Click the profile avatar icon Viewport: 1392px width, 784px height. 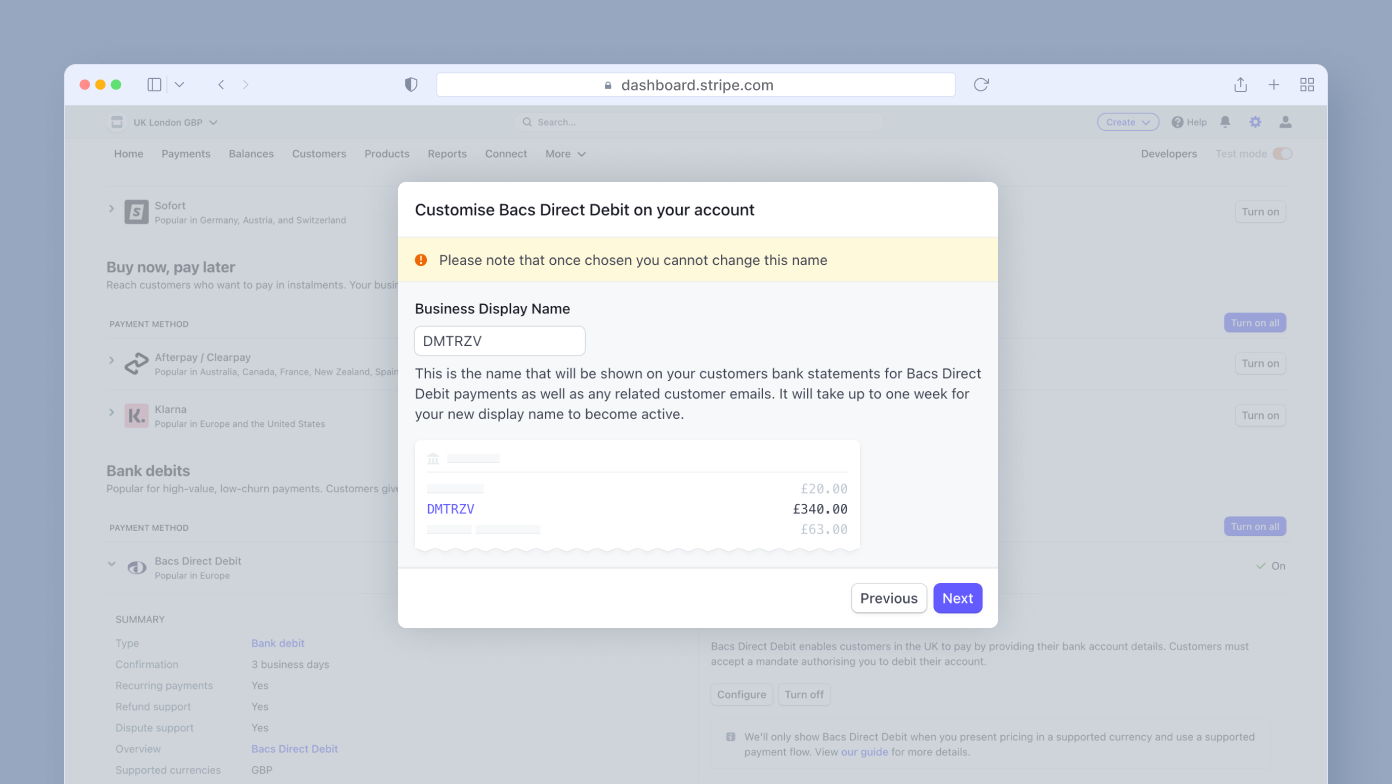1285,121
